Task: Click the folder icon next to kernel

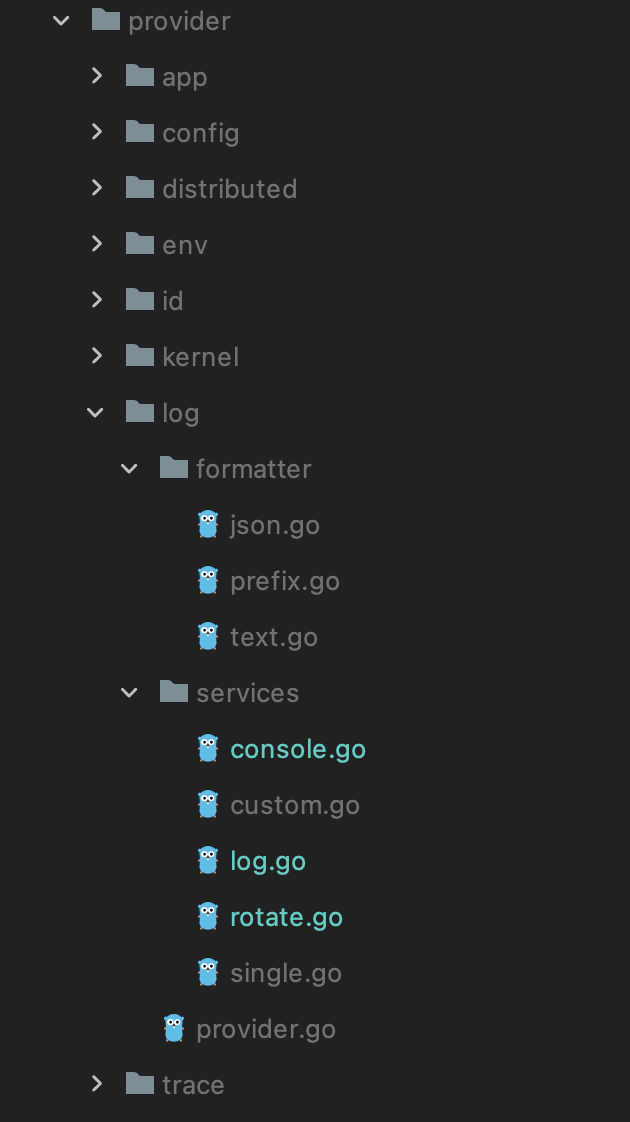Action: point(140,356)
